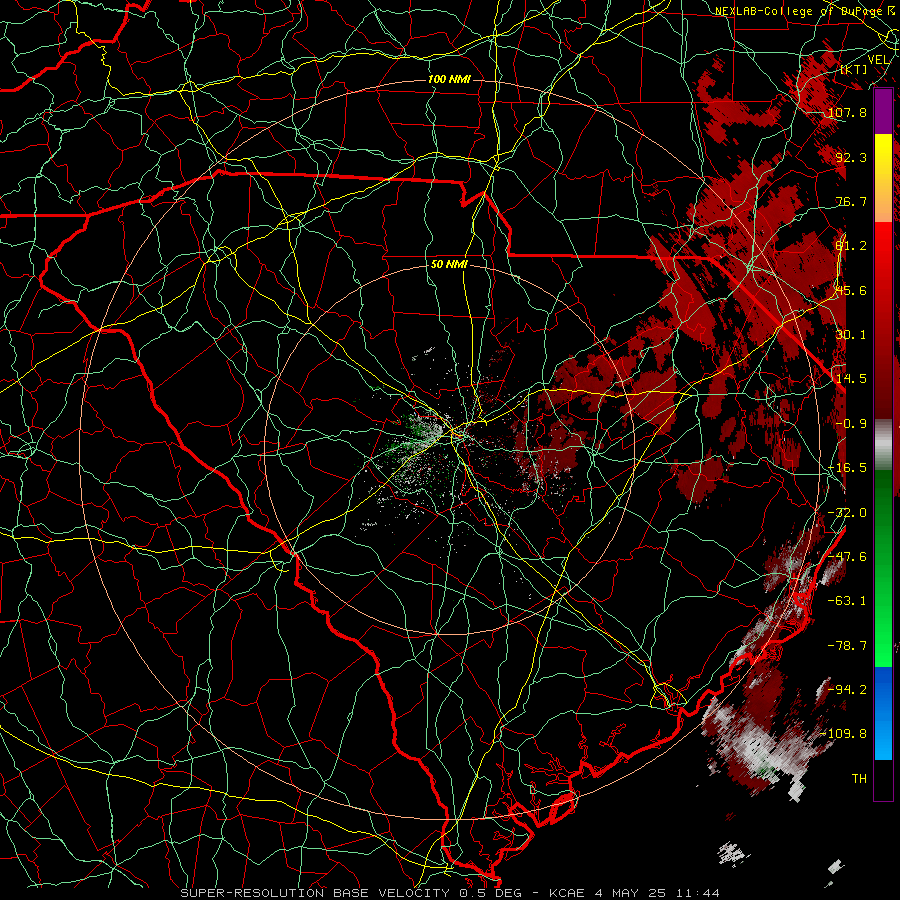
Task: Click the SUPER-RESOLUTION BASE VELOCITY product title
Action: [x=315, y=893]
